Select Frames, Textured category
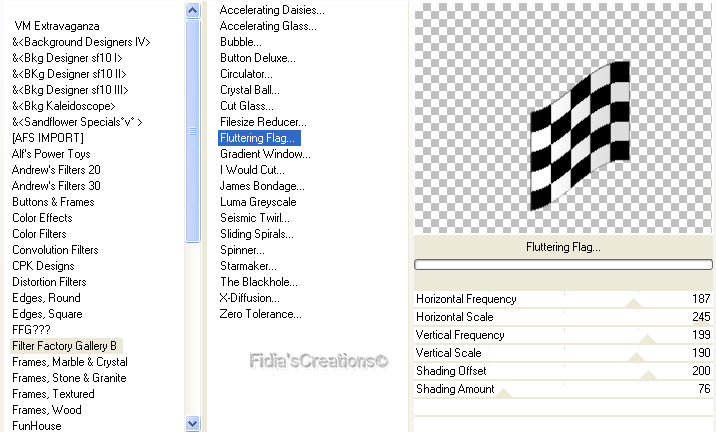Viewport: 716px width, 432px height. point(53,394)
